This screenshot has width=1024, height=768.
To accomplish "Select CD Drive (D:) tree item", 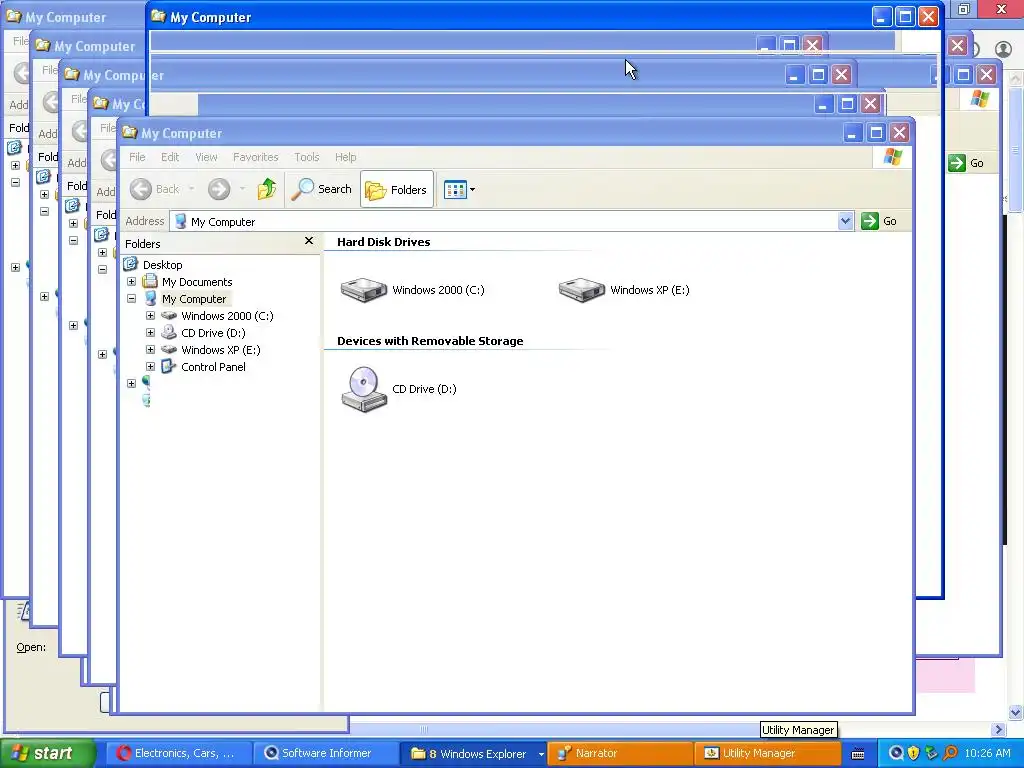I will coord(213,332).
